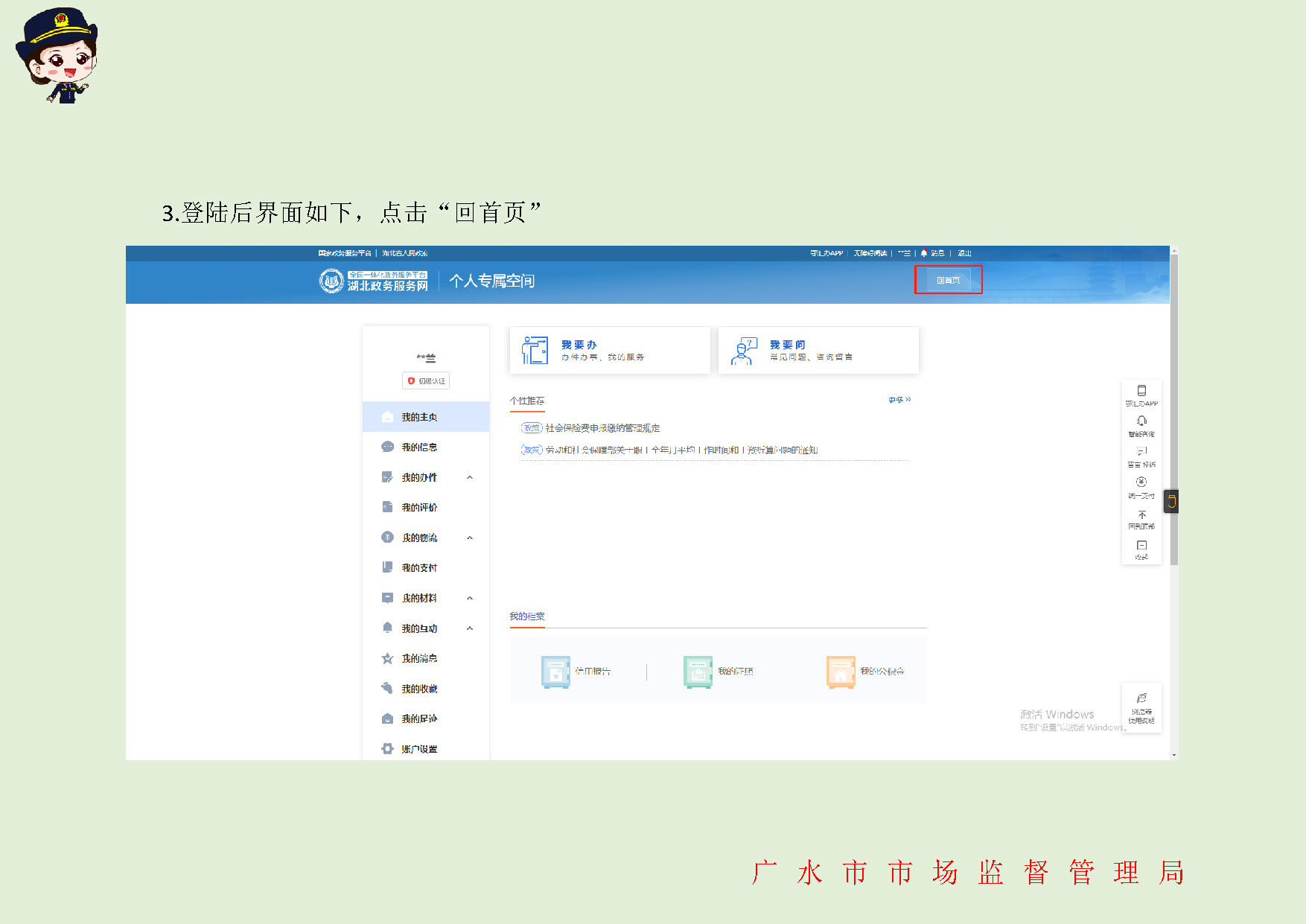Click the dark side tab with orange icon

click(x=1171, y=501)
